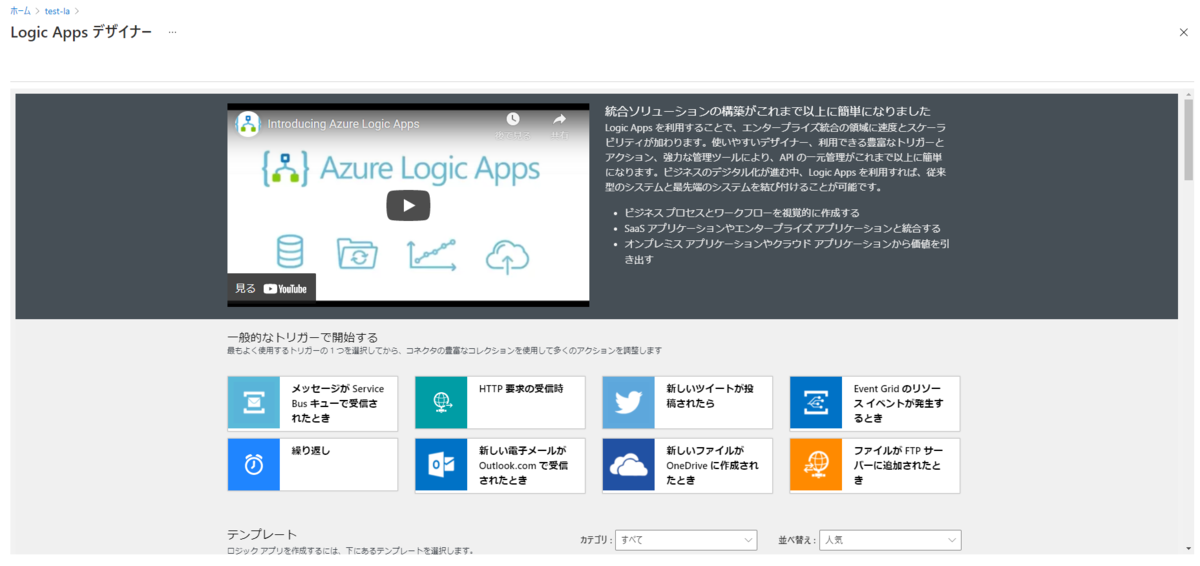Click the Logic Apps channel avatar on video
This screenshot has width=1200, height=566.
[248, 124]
